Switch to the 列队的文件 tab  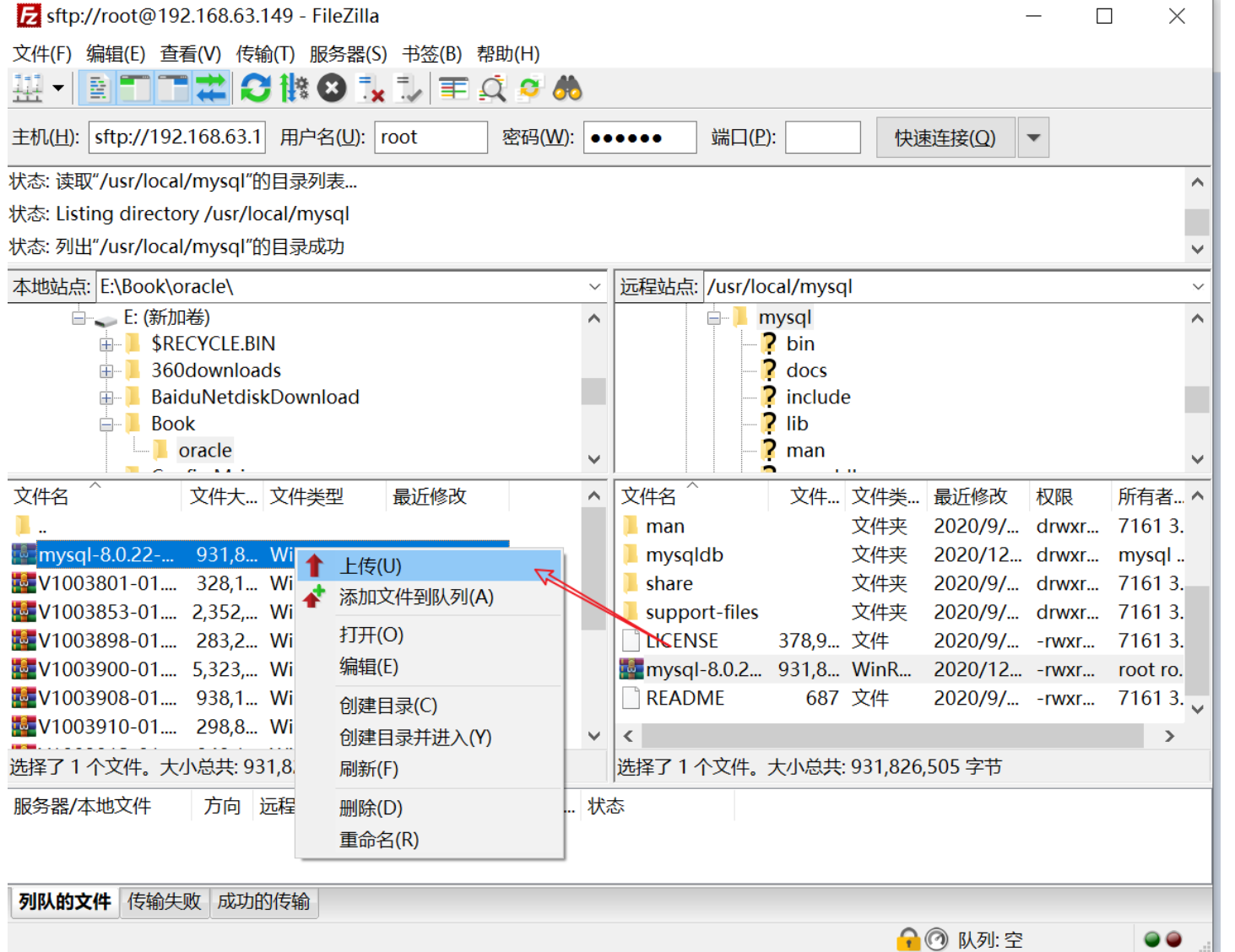(65, 902)
